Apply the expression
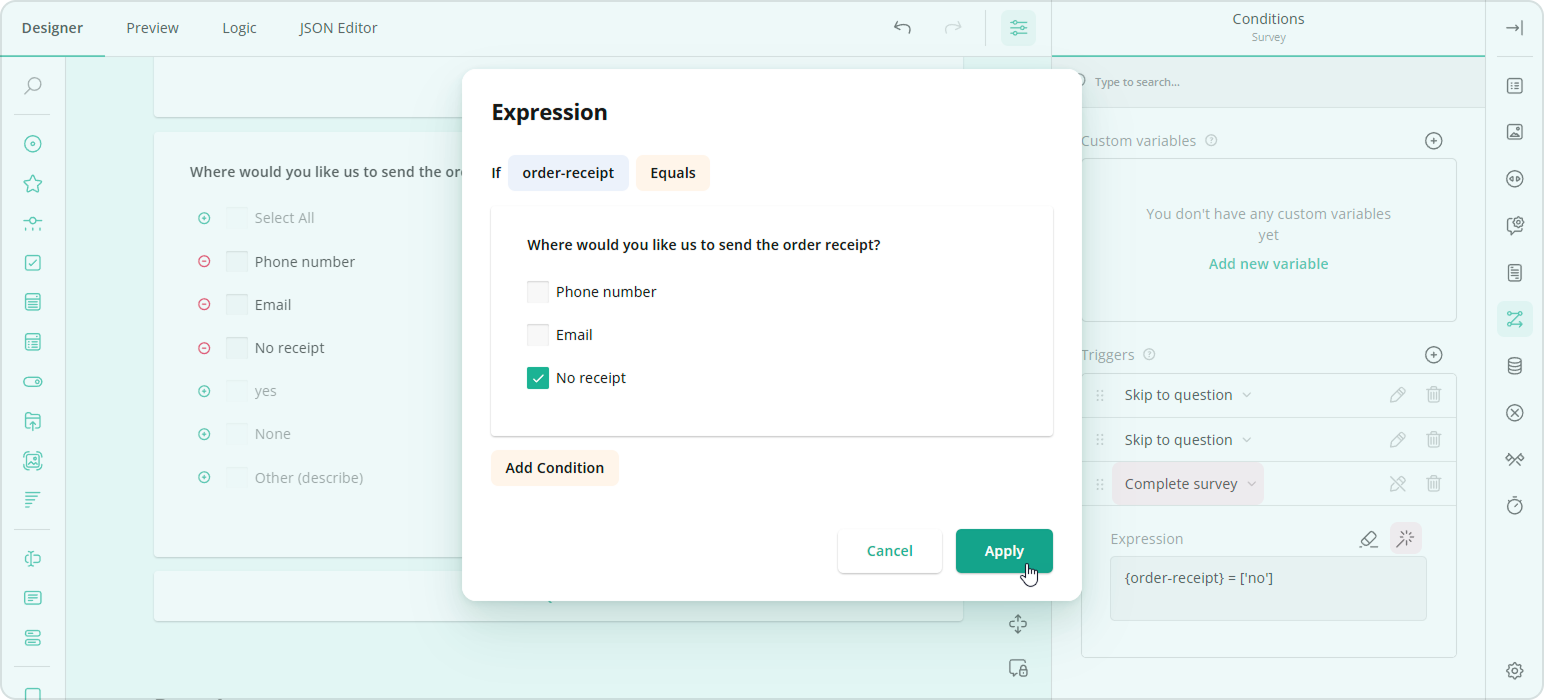This screenshot has height=700, width=1544. click(1003, 550)
